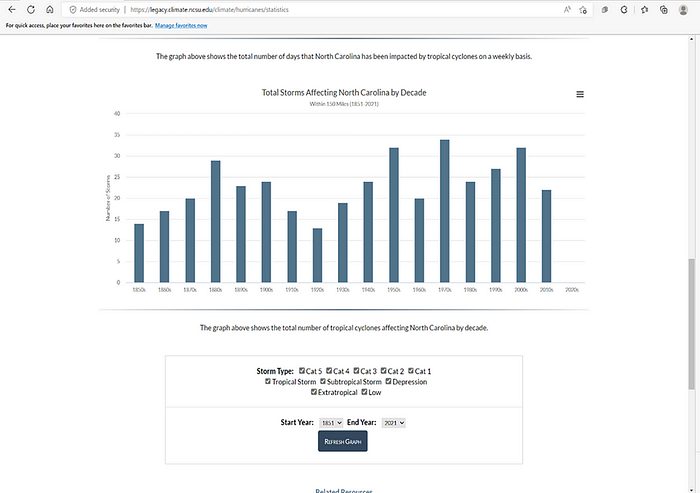Open the browser profile avatar
Image resolution: width=700 pixels, height=493 pixels.
(683, 9)
